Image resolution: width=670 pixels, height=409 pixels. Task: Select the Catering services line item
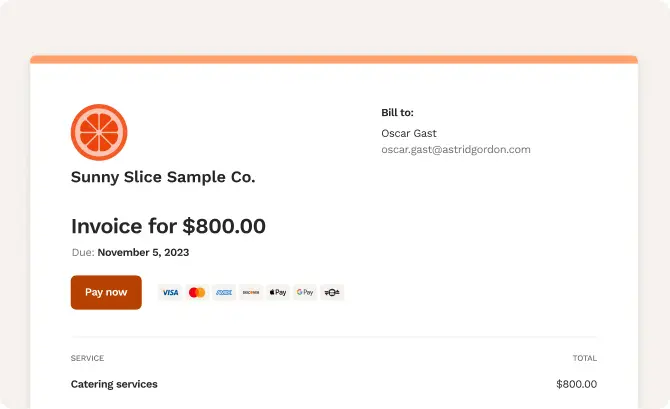tap(114, 384)
